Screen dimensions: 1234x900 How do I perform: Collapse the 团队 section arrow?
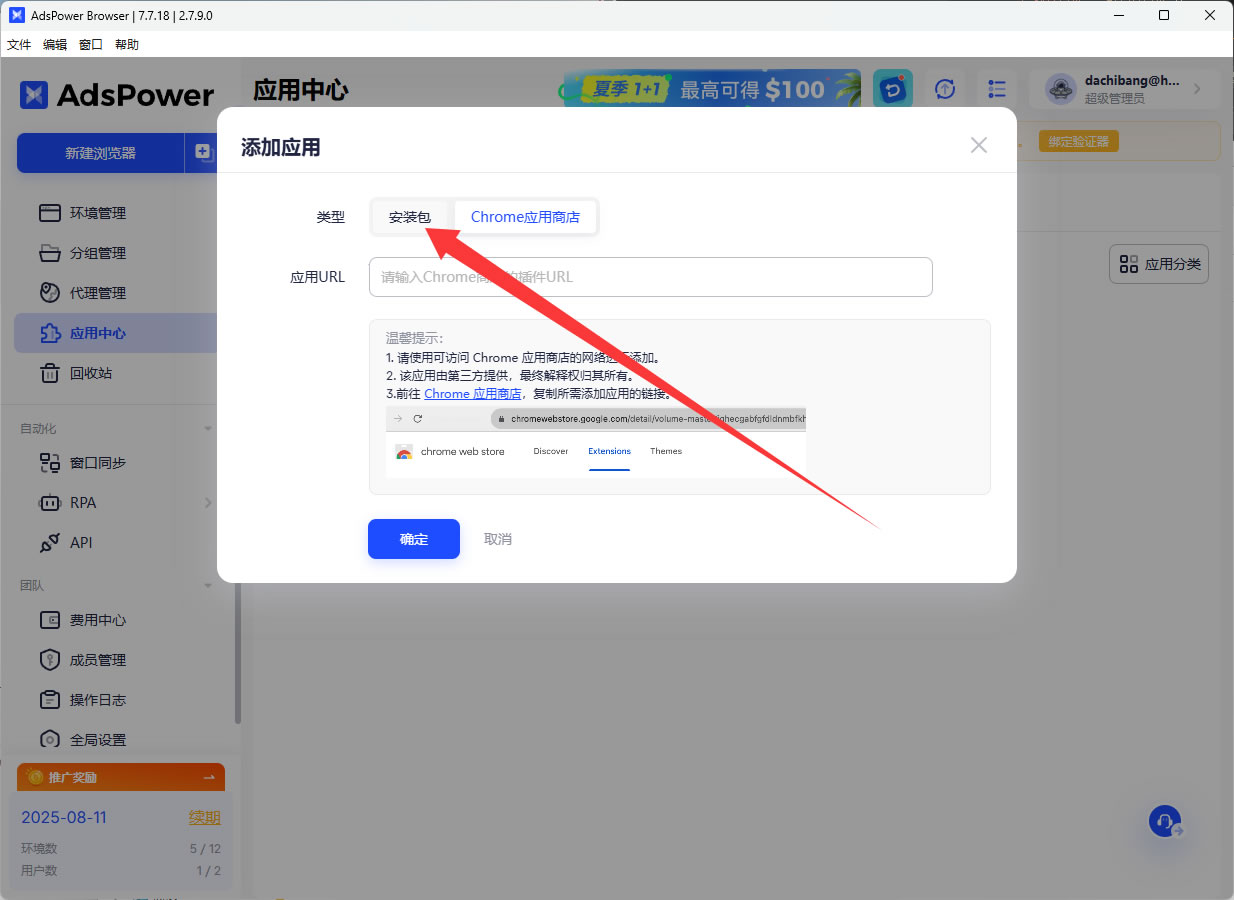pyautogui.click(x=208, y=585)
